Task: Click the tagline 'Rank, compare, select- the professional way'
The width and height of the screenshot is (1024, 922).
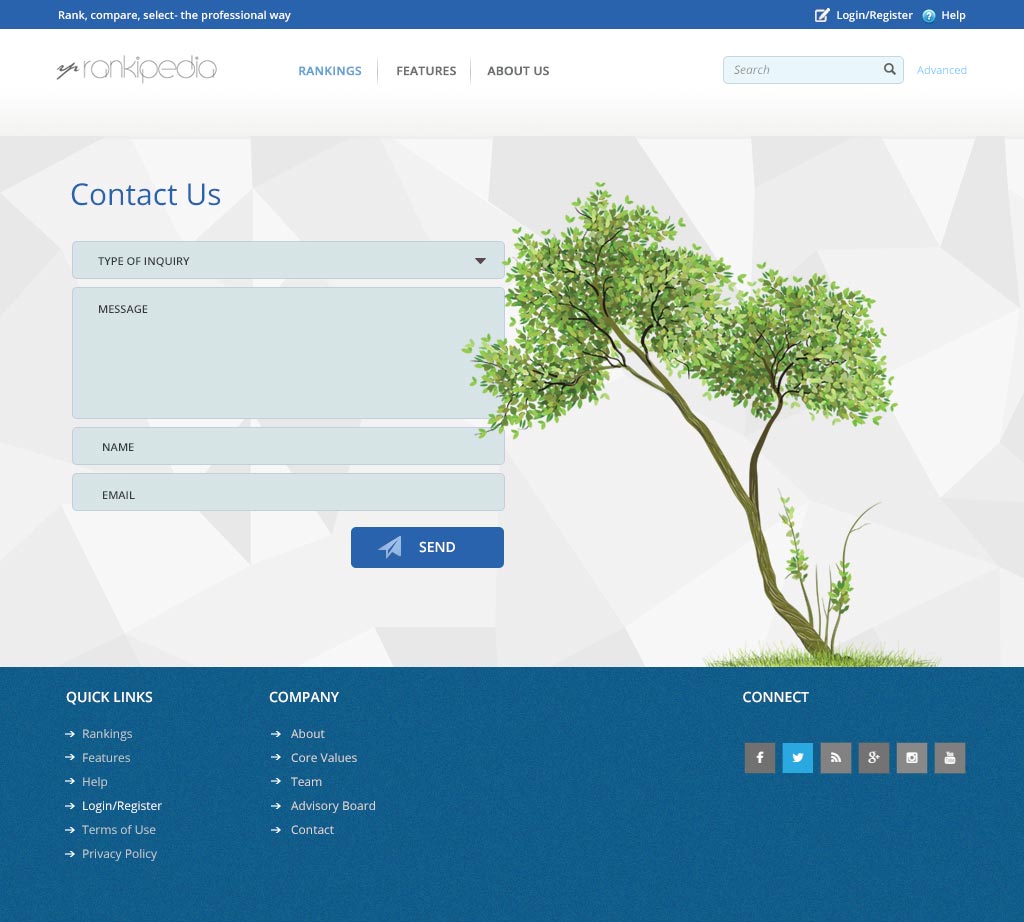Action: [x=174, y=15]
